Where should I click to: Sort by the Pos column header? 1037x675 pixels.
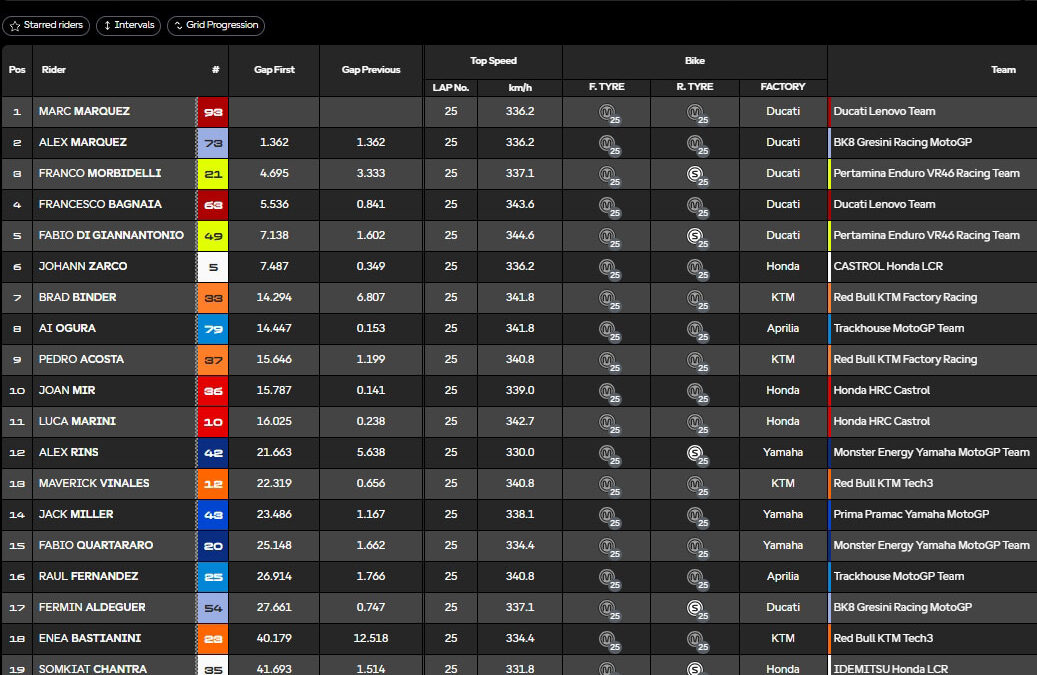[x=17, y=70]
